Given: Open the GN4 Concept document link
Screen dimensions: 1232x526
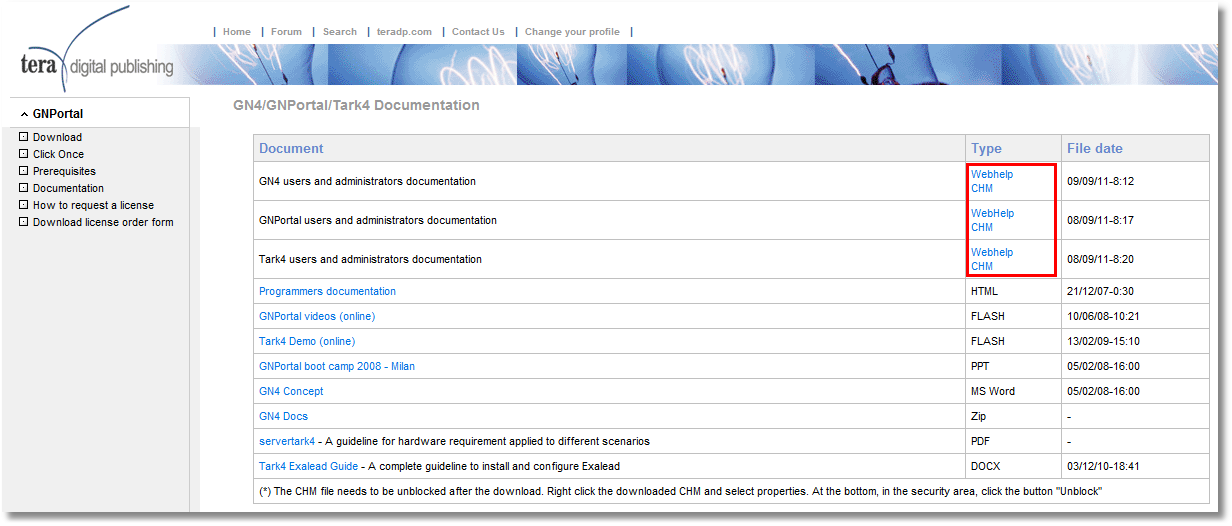Looking at the screenshot, I should [291, 391].
